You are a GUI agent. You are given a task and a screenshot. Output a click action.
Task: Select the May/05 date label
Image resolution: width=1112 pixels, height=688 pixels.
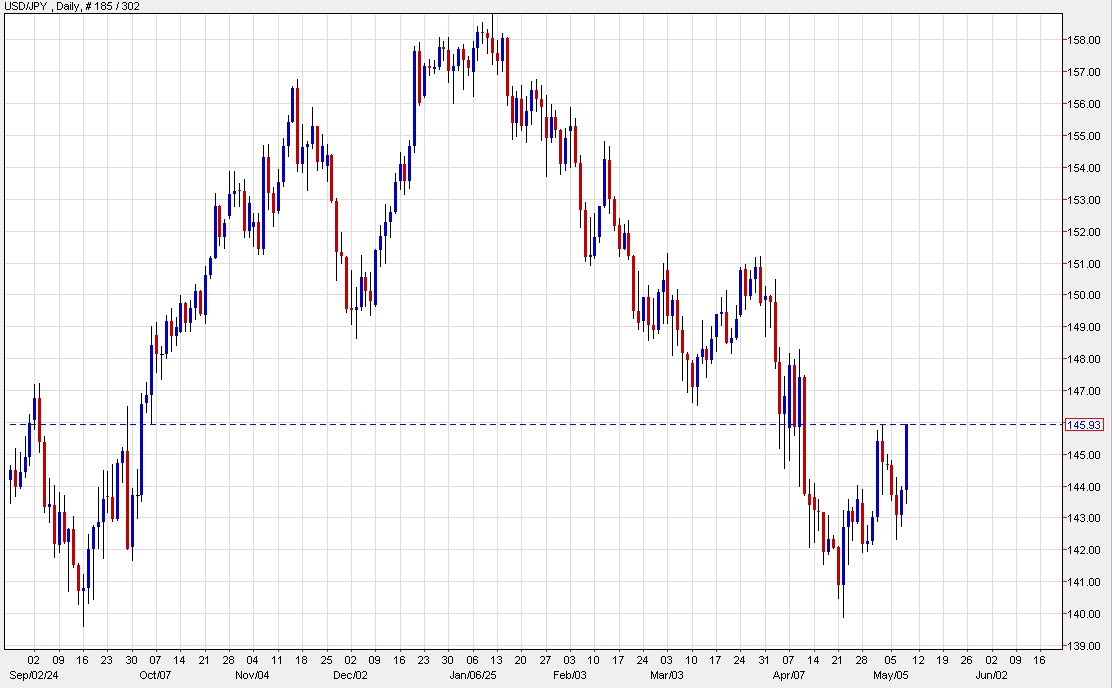[889, 674]
